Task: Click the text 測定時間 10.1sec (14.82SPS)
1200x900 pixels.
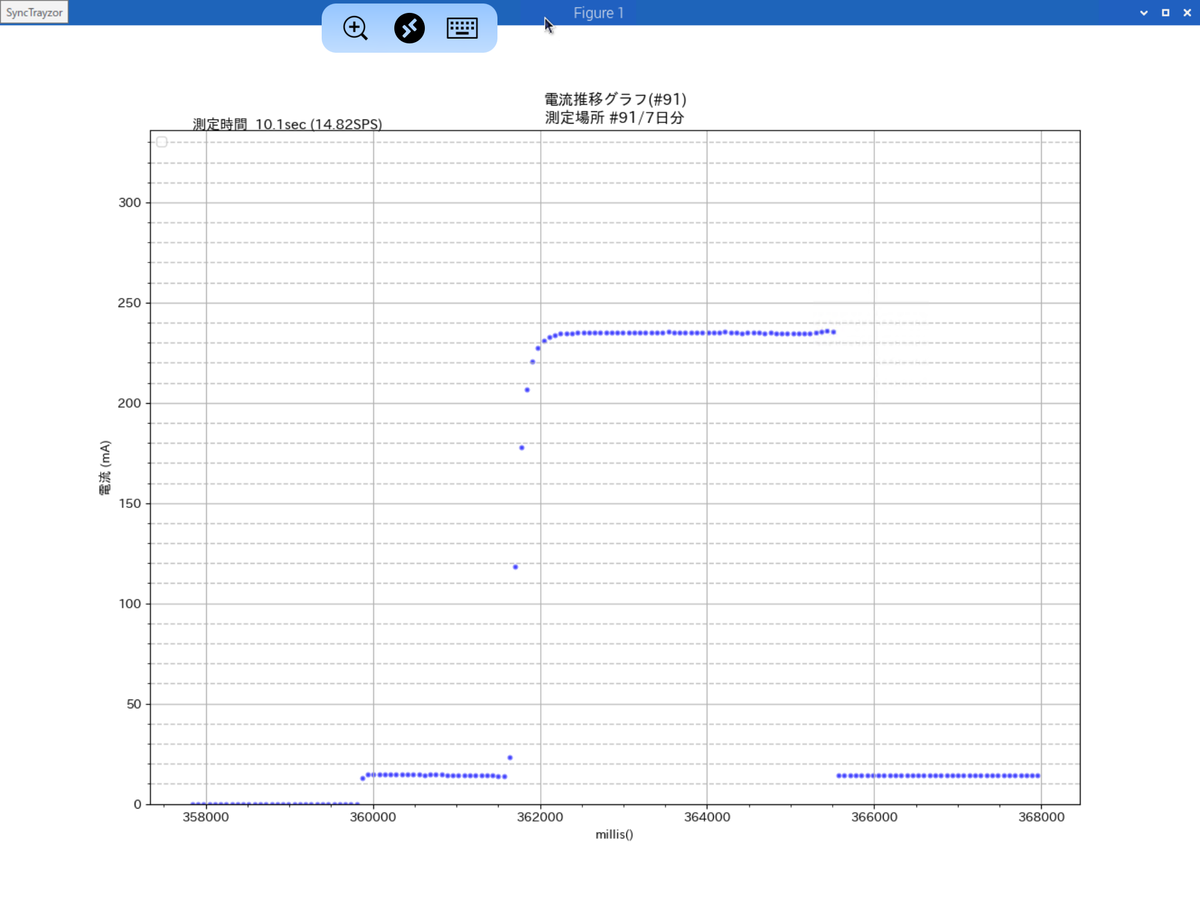Action: (287, 124)
